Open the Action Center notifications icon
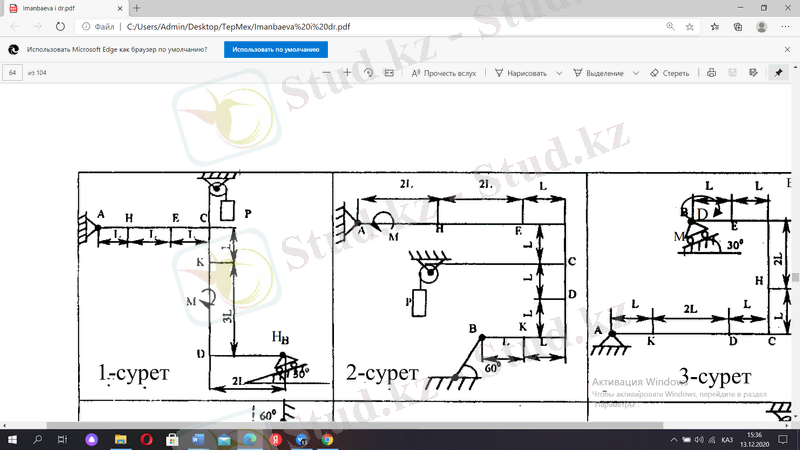This screenshot has width=800, height=450. click(x=783, y=439)
